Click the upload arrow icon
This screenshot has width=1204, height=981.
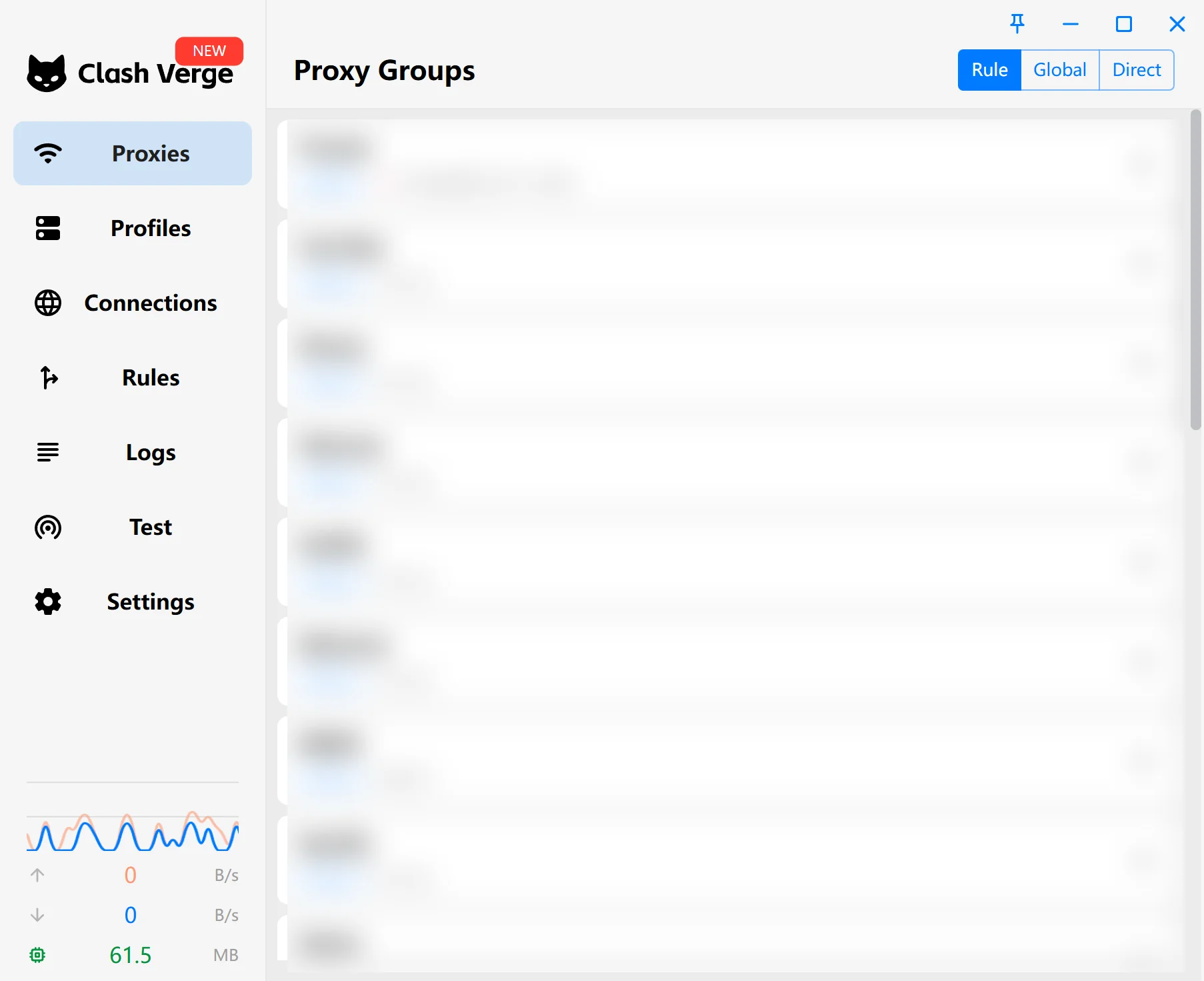[37, 875]
